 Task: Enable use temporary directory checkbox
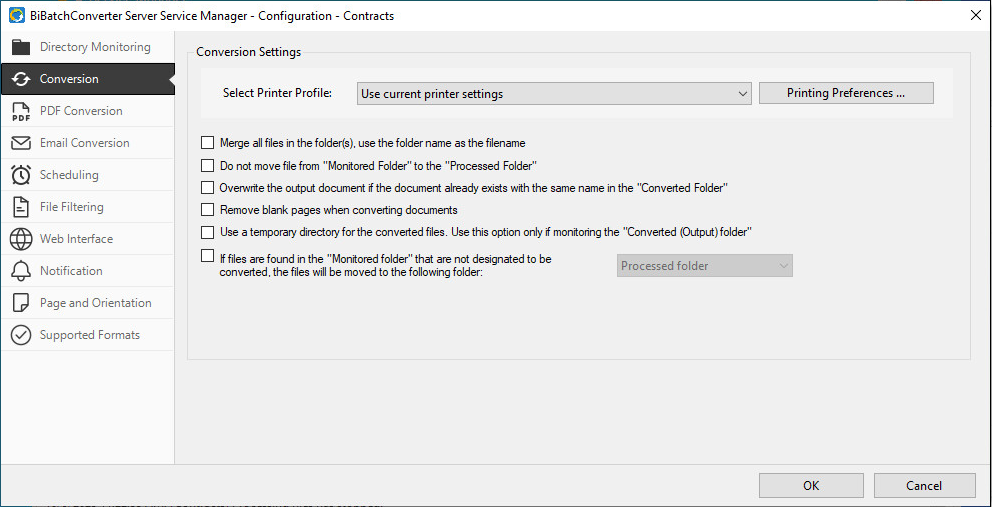point(208,232)
